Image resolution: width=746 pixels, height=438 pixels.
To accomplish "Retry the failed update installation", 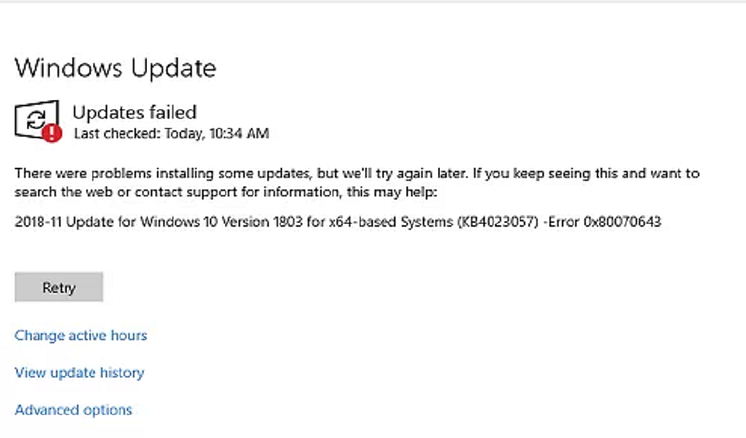I will (x=59, y=287).
